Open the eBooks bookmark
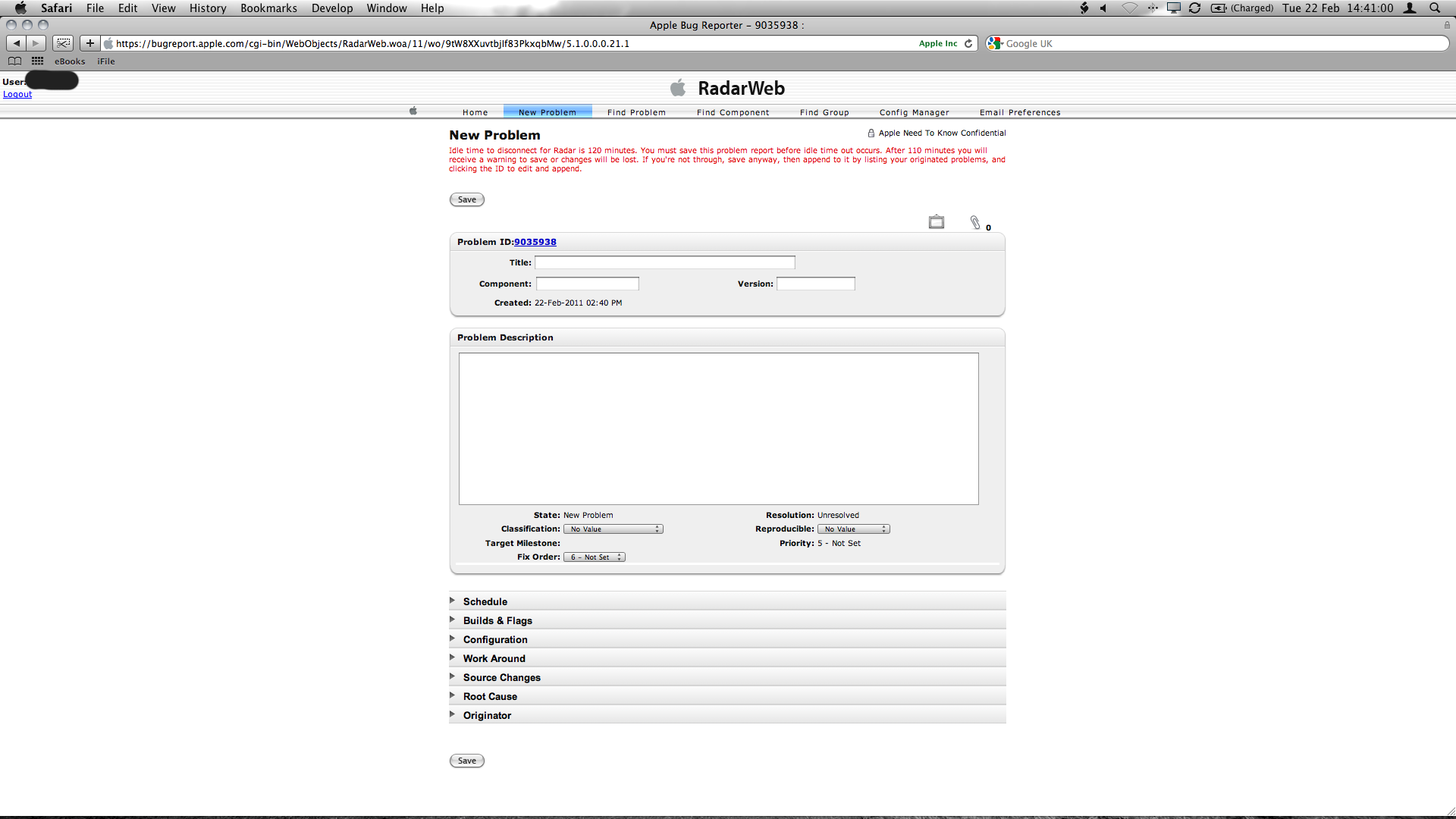Viewport: 1456px width, 819px height. pyautogui.click(x=70, y=61)
